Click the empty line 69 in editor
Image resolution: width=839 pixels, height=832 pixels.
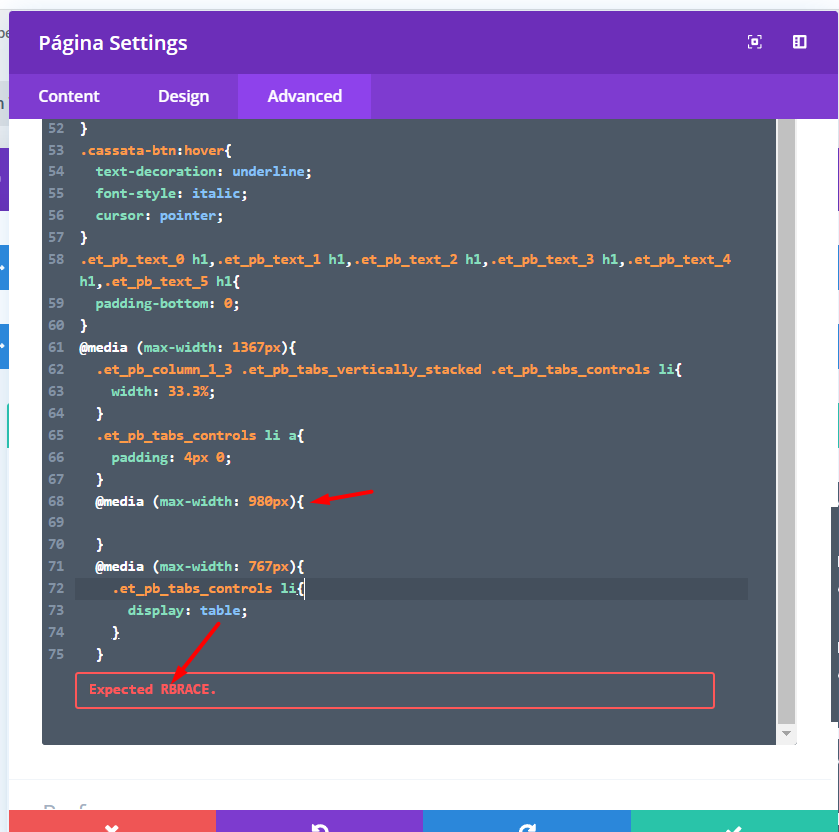coord(411,522)
